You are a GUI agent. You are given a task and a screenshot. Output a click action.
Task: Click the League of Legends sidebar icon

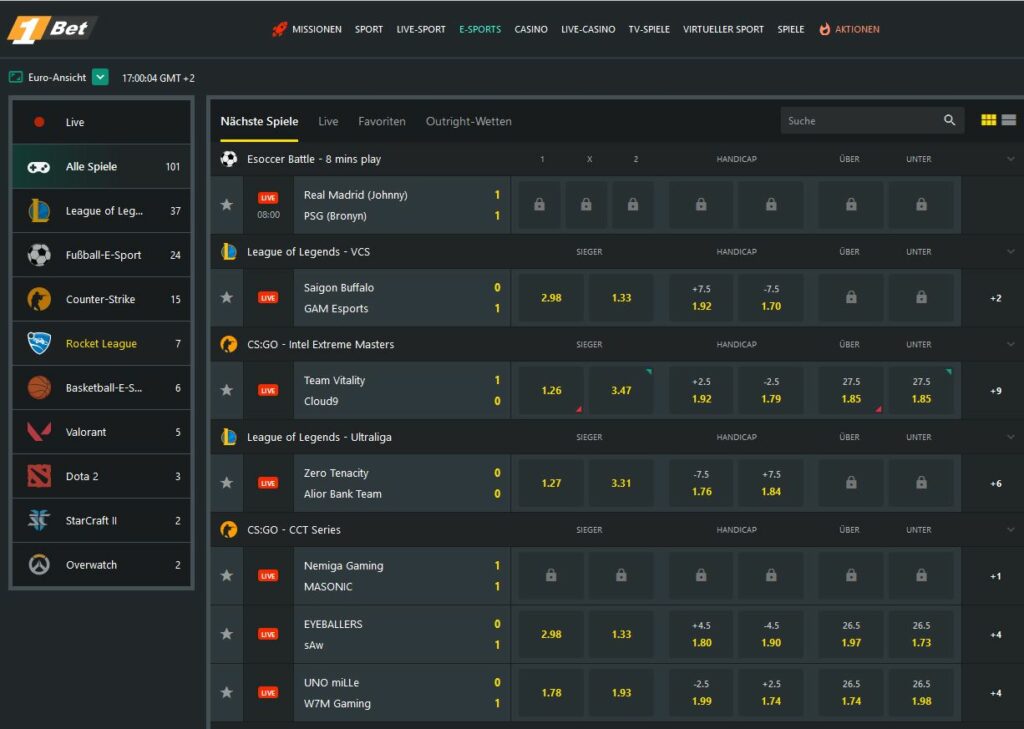pyautogui.click(x=39, y=211)
